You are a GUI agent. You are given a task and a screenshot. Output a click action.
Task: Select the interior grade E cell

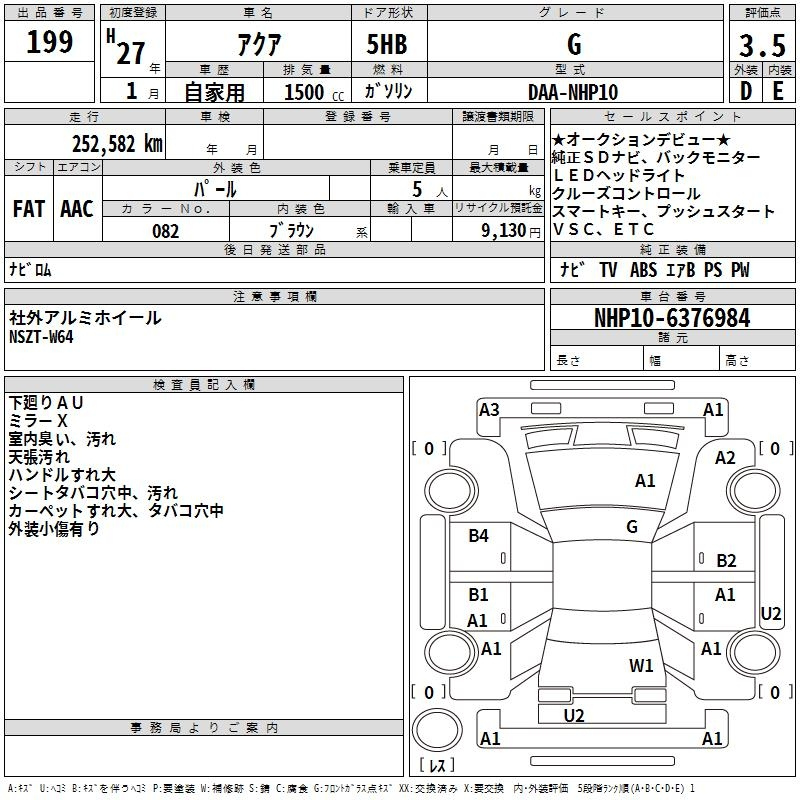click(x=778, y=91)
